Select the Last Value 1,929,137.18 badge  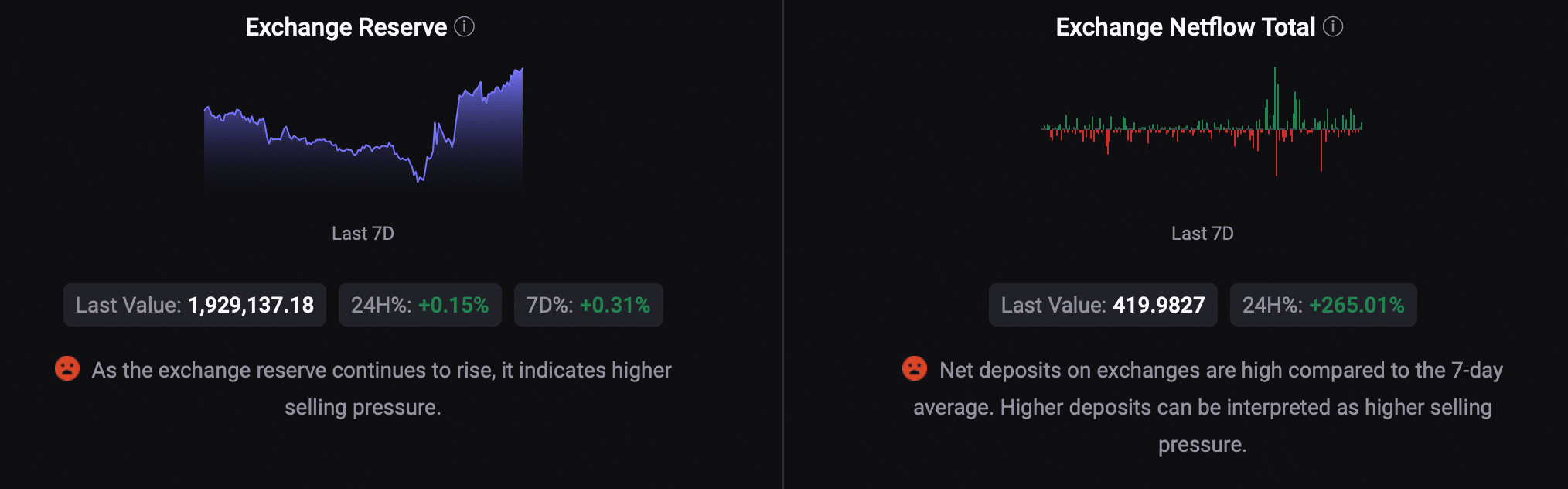pos(195,305)
